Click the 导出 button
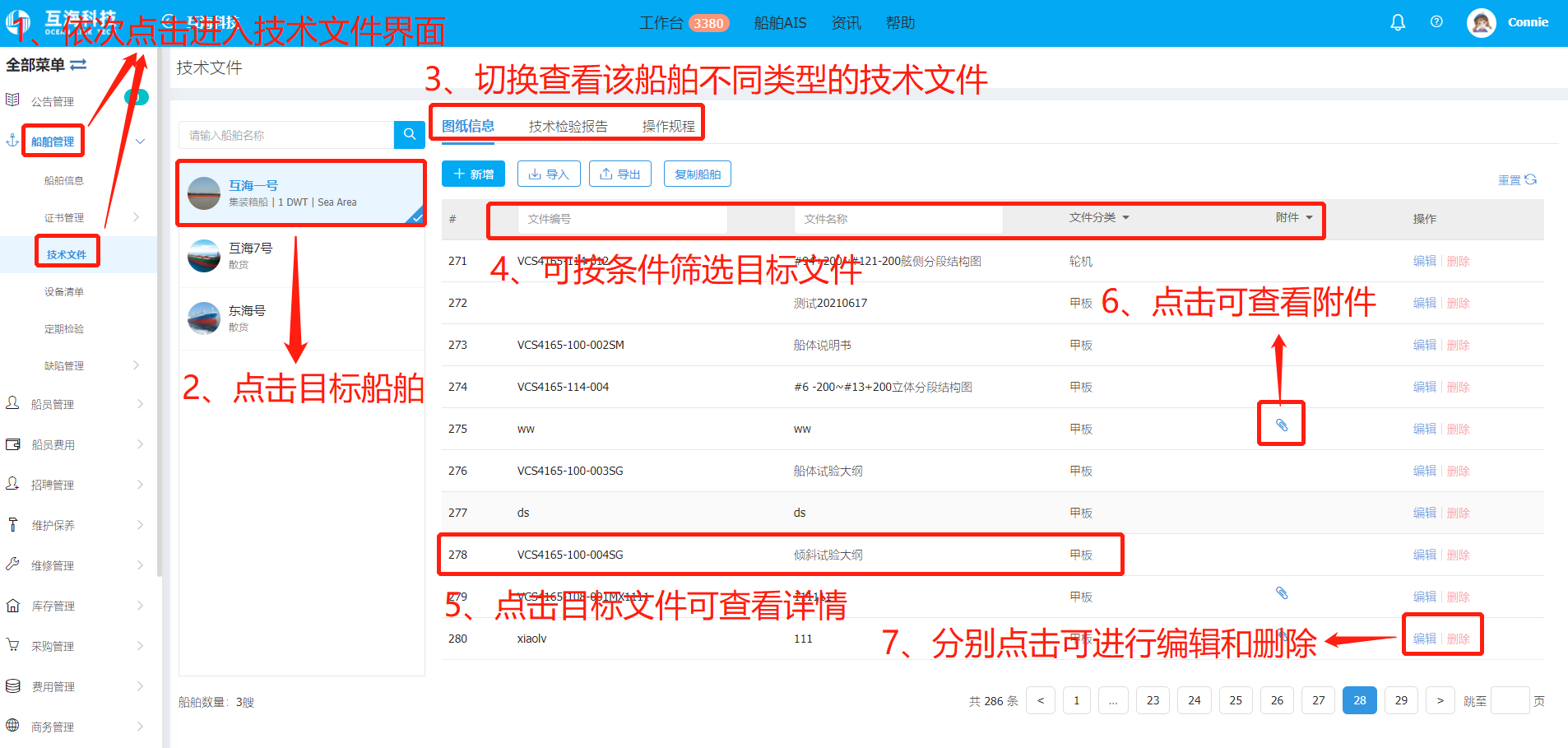This screenshot has width=1568, height=748. pos(620,174)
